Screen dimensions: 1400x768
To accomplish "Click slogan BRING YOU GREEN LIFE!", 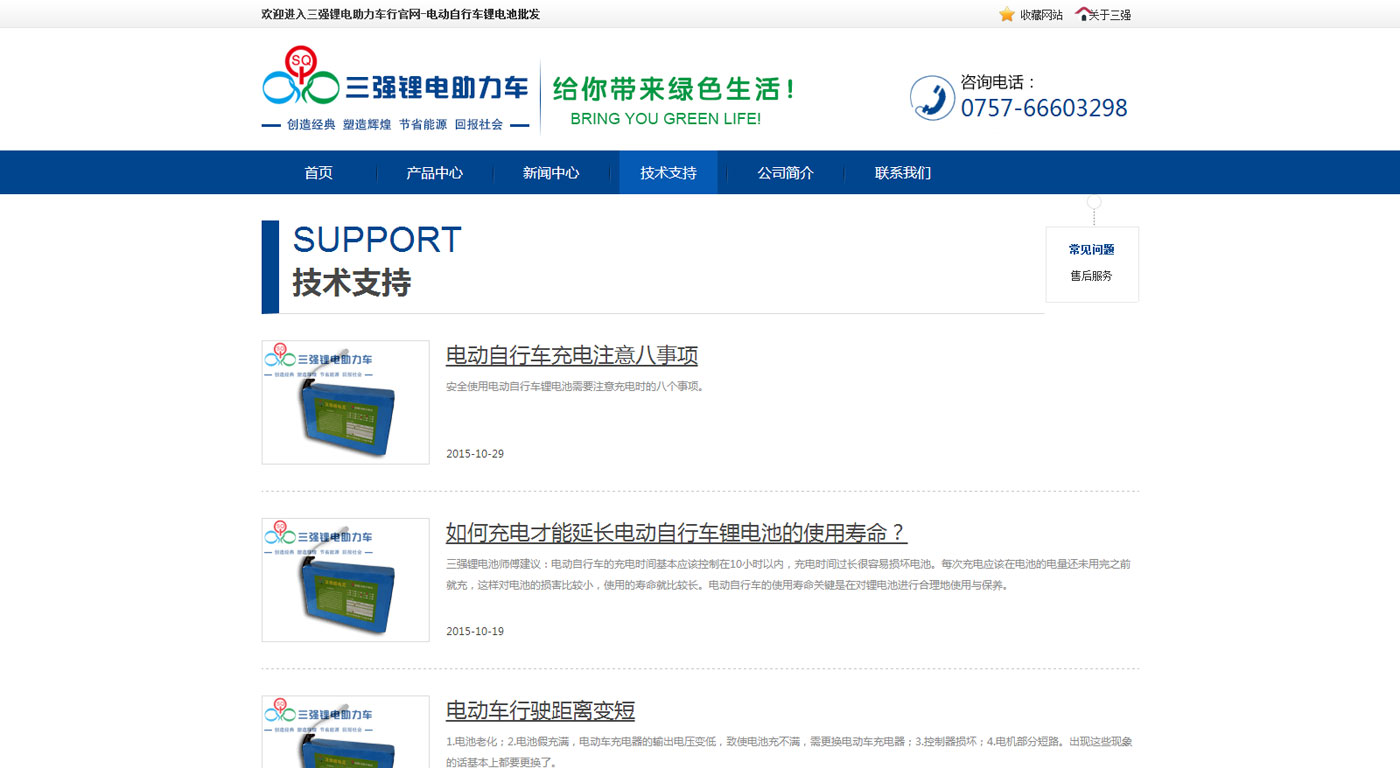I will pos(665,119).
